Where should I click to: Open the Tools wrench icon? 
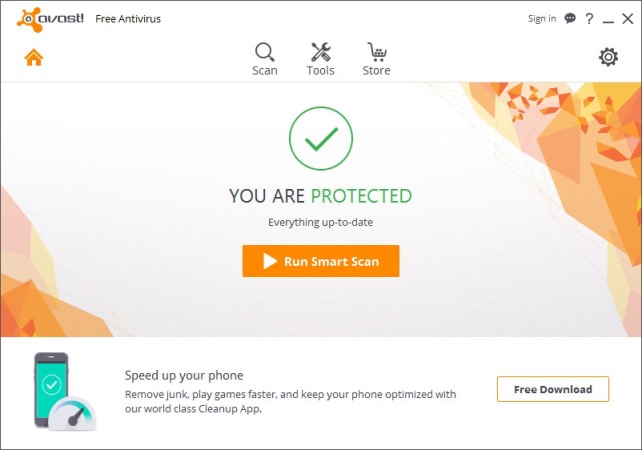click(x=321, y=52)
